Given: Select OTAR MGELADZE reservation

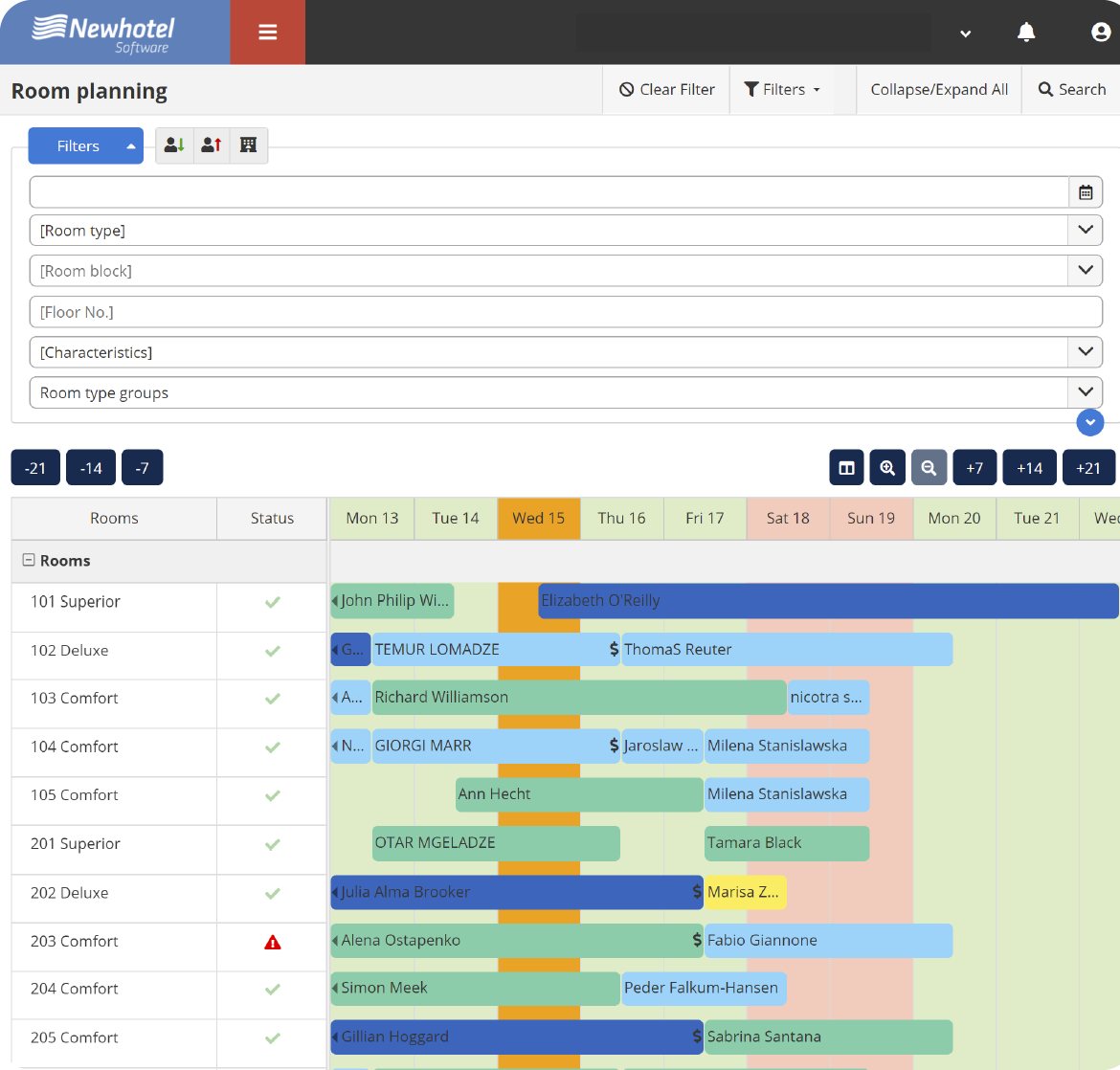Looking at the screenshot, I should (x=496, y=843).
